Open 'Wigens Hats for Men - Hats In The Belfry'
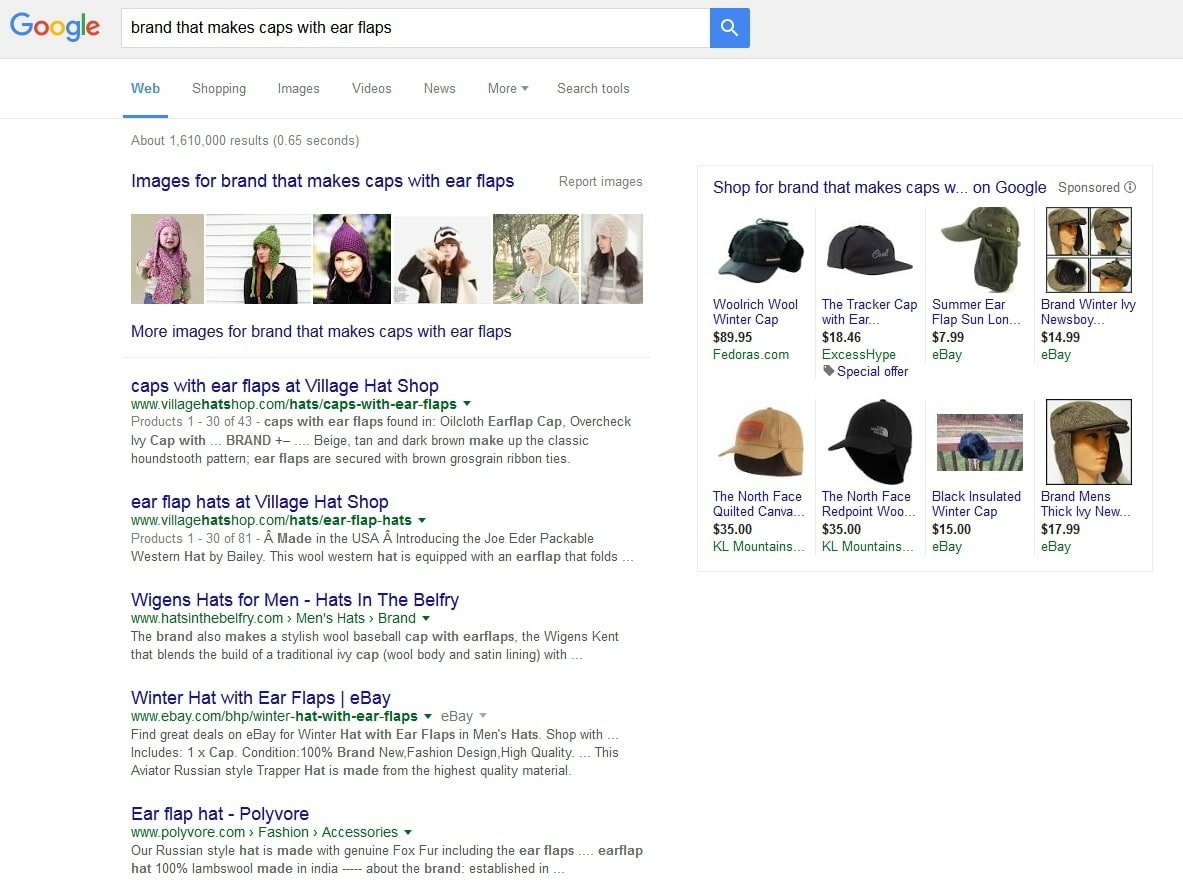The width and height of the screenshot is (1183, 884). coord(294,600)
